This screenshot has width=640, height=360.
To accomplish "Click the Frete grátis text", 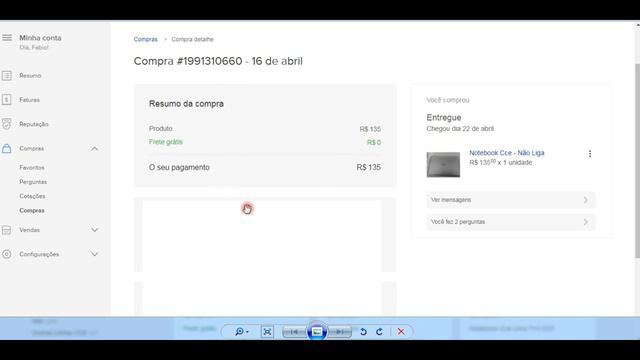I will coord(166,142).
